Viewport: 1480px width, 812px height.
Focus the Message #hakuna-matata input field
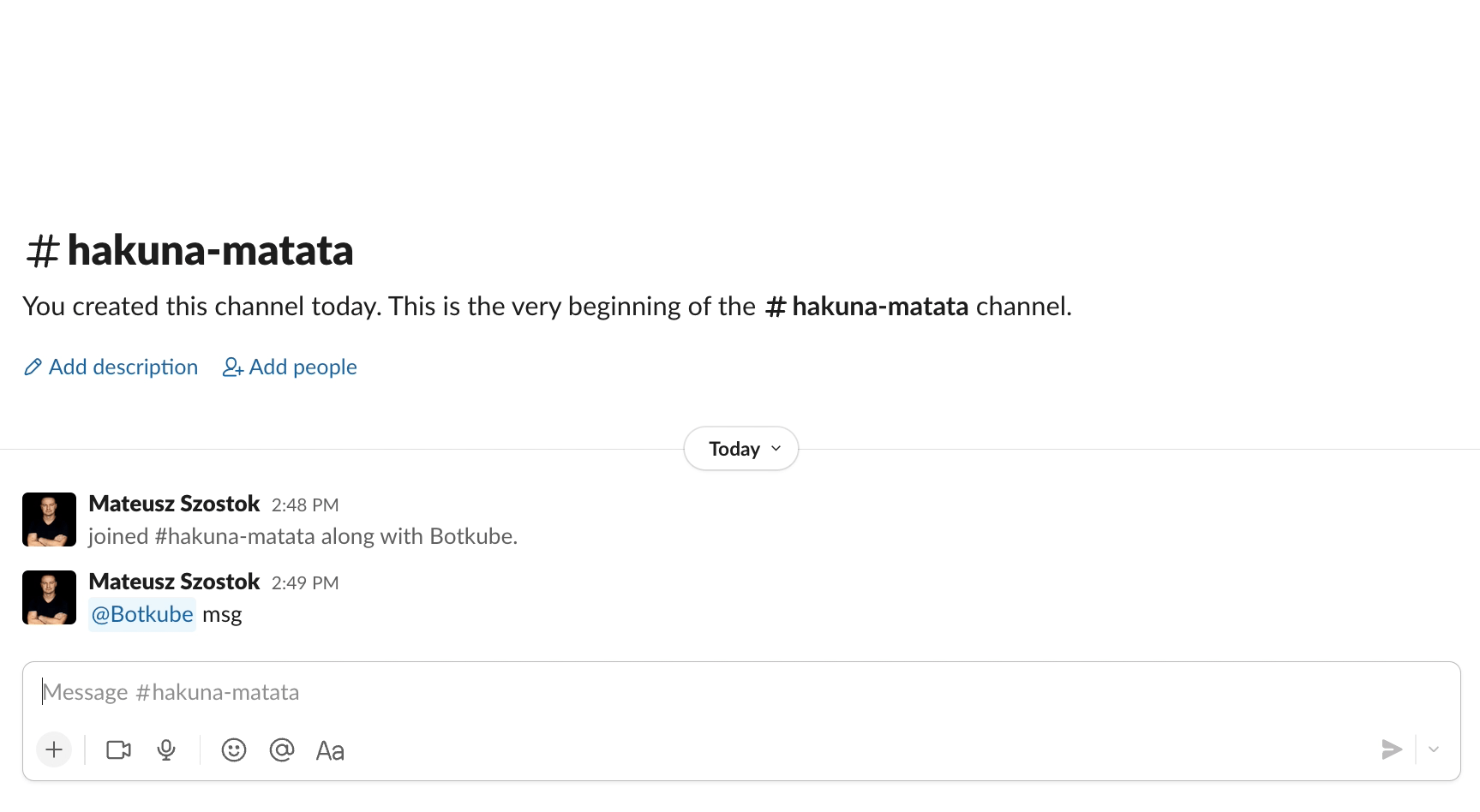pos(741,692)
